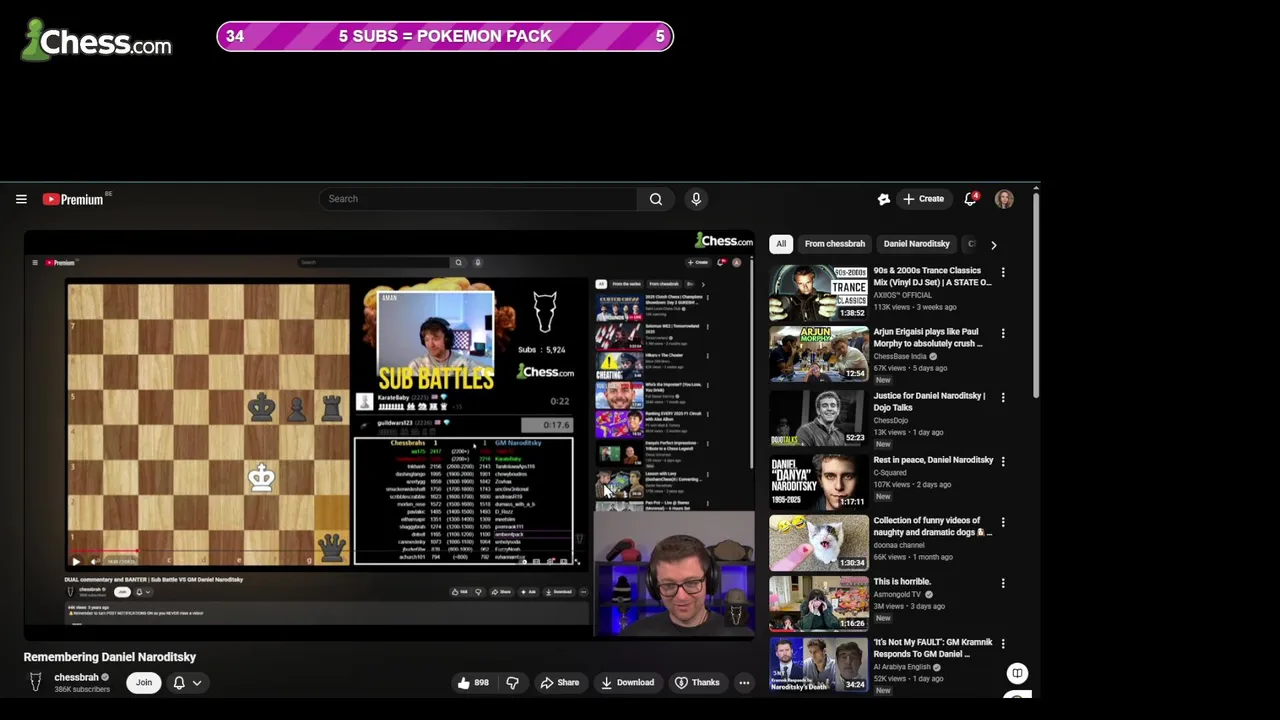
Task: Go to YouTube Premium home logo
Action: 73,199
